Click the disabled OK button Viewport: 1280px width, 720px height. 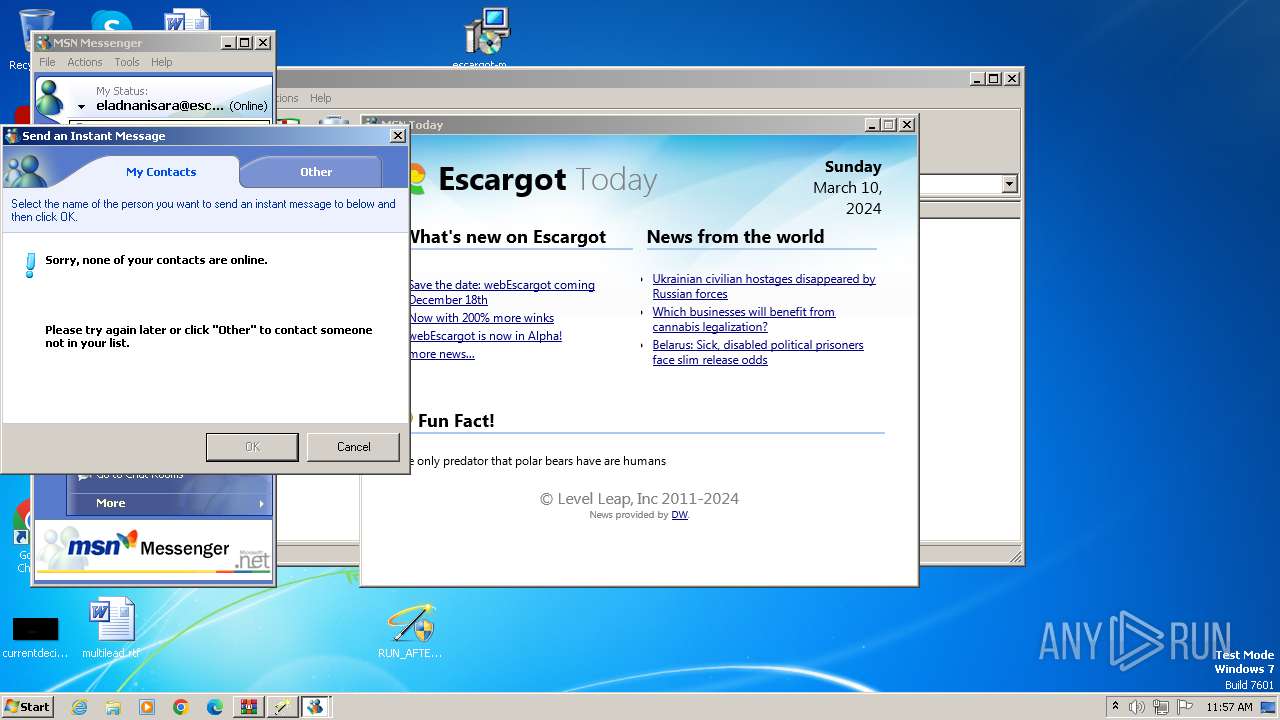pos(252,447)
